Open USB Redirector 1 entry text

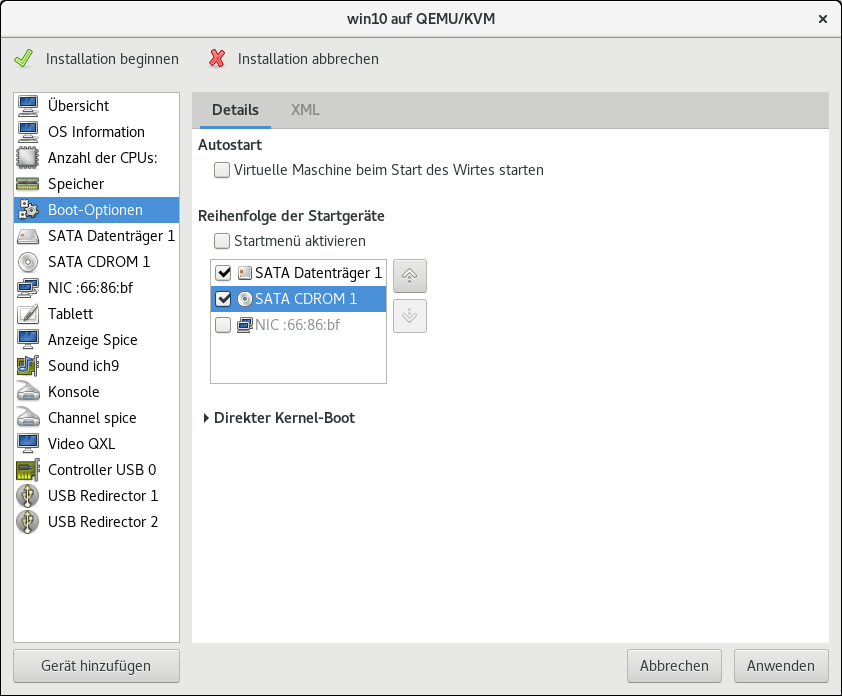[x=103, y=496]
